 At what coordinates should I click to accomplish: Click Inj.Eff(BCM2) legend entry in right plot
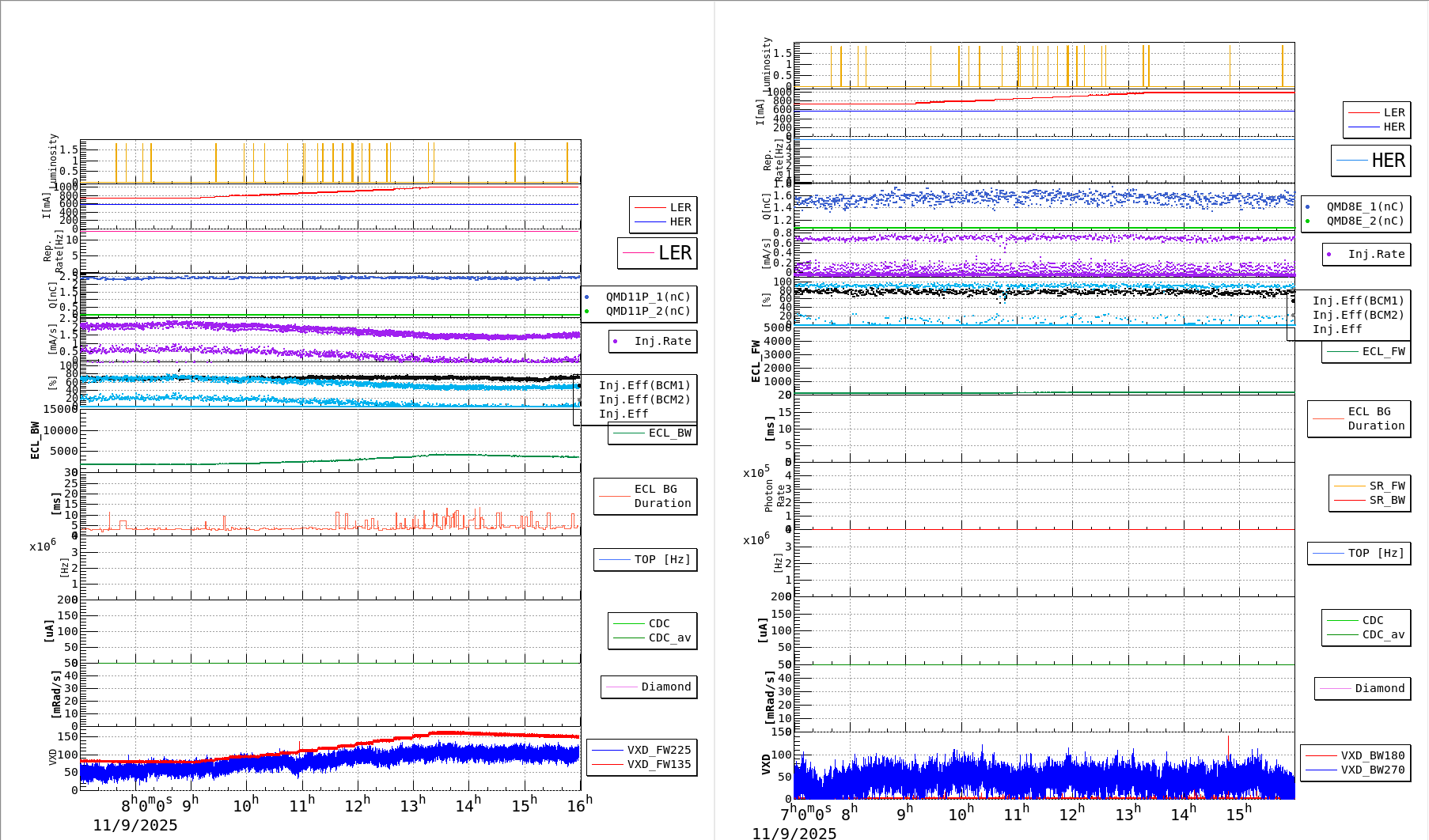[1358, 315]
